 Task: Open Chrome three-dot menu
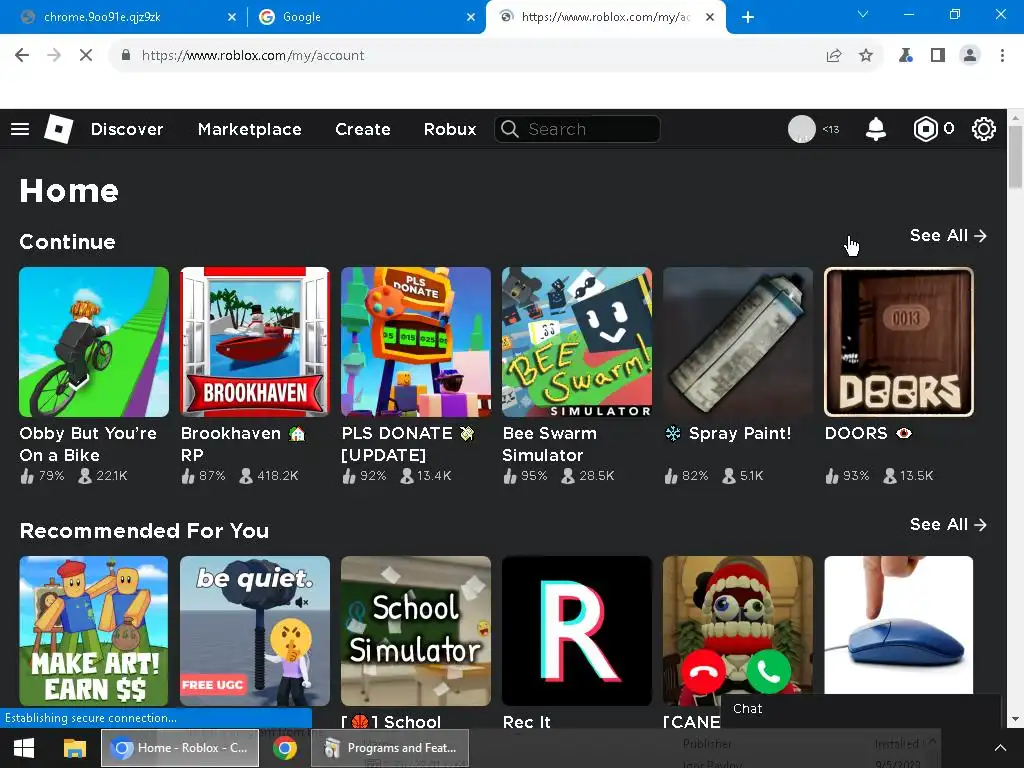click(x=1002, y=56)
